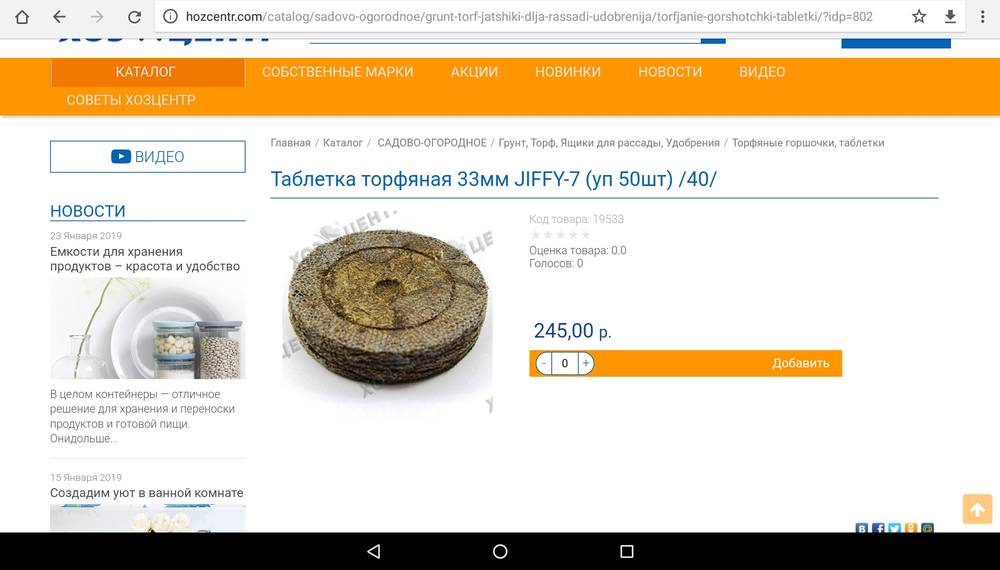Tap the download icon in toolbar

click(950, 17)
